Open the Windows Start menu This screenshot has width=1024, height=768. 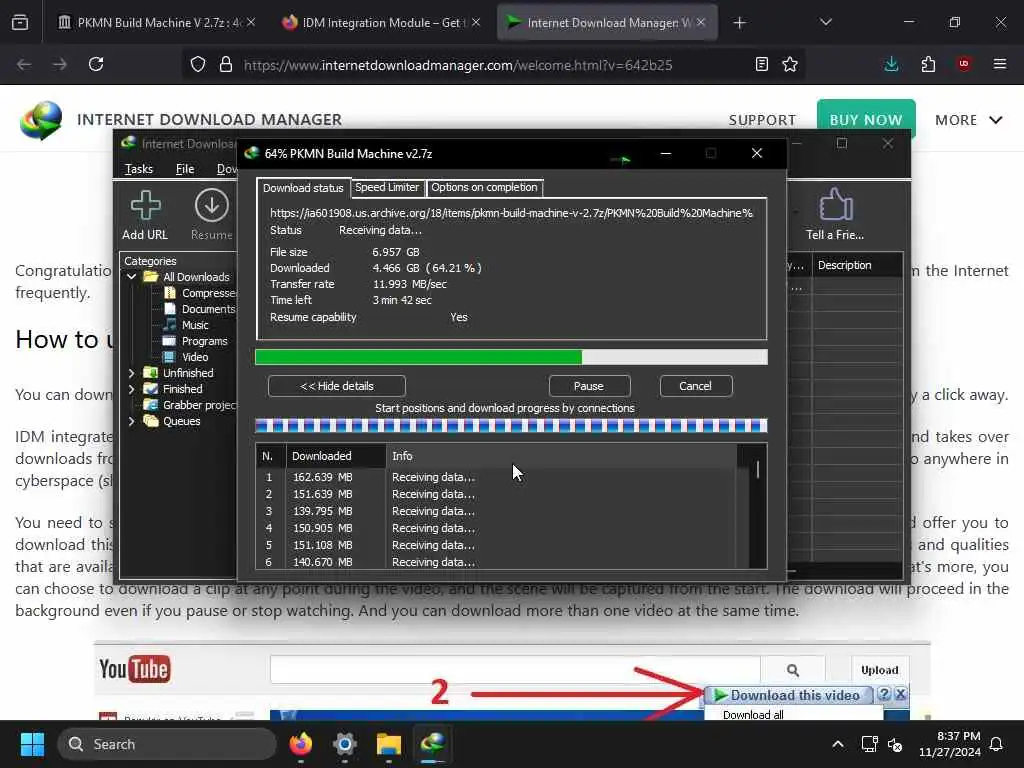tap(32, 744)
